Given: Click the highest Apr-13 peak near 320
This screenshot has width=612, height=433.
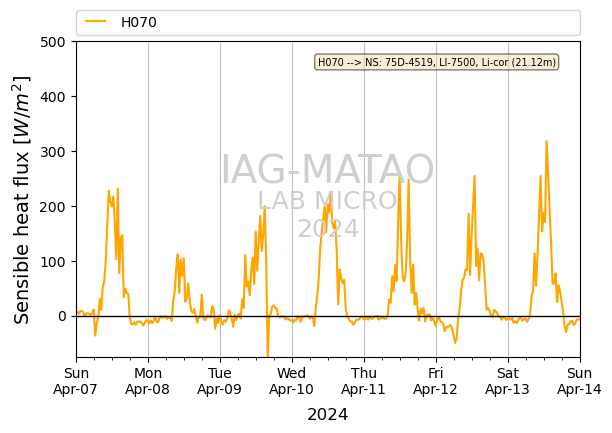Looking at the screenshot, I should (546, 142).
